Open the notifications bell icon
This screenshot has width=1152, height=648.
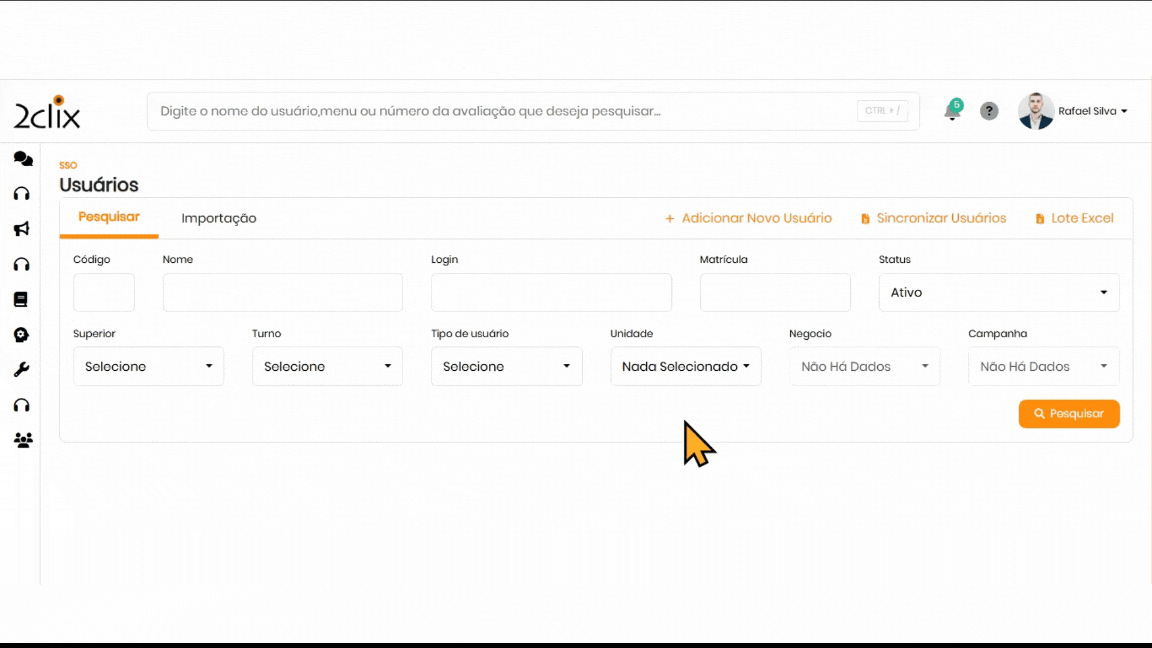pos(952,111)
